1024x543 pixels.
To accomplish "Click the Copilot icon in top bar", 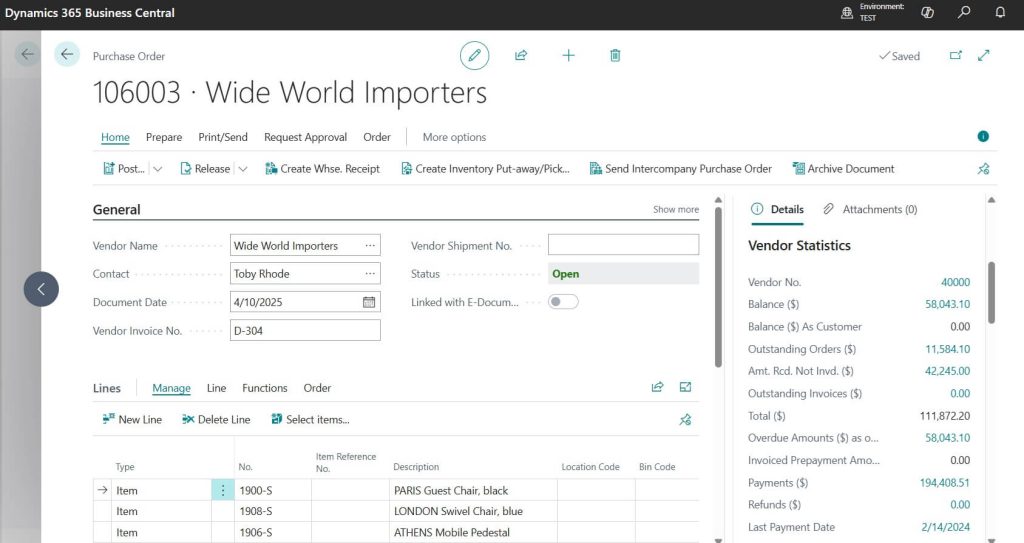I will point(927,13).
